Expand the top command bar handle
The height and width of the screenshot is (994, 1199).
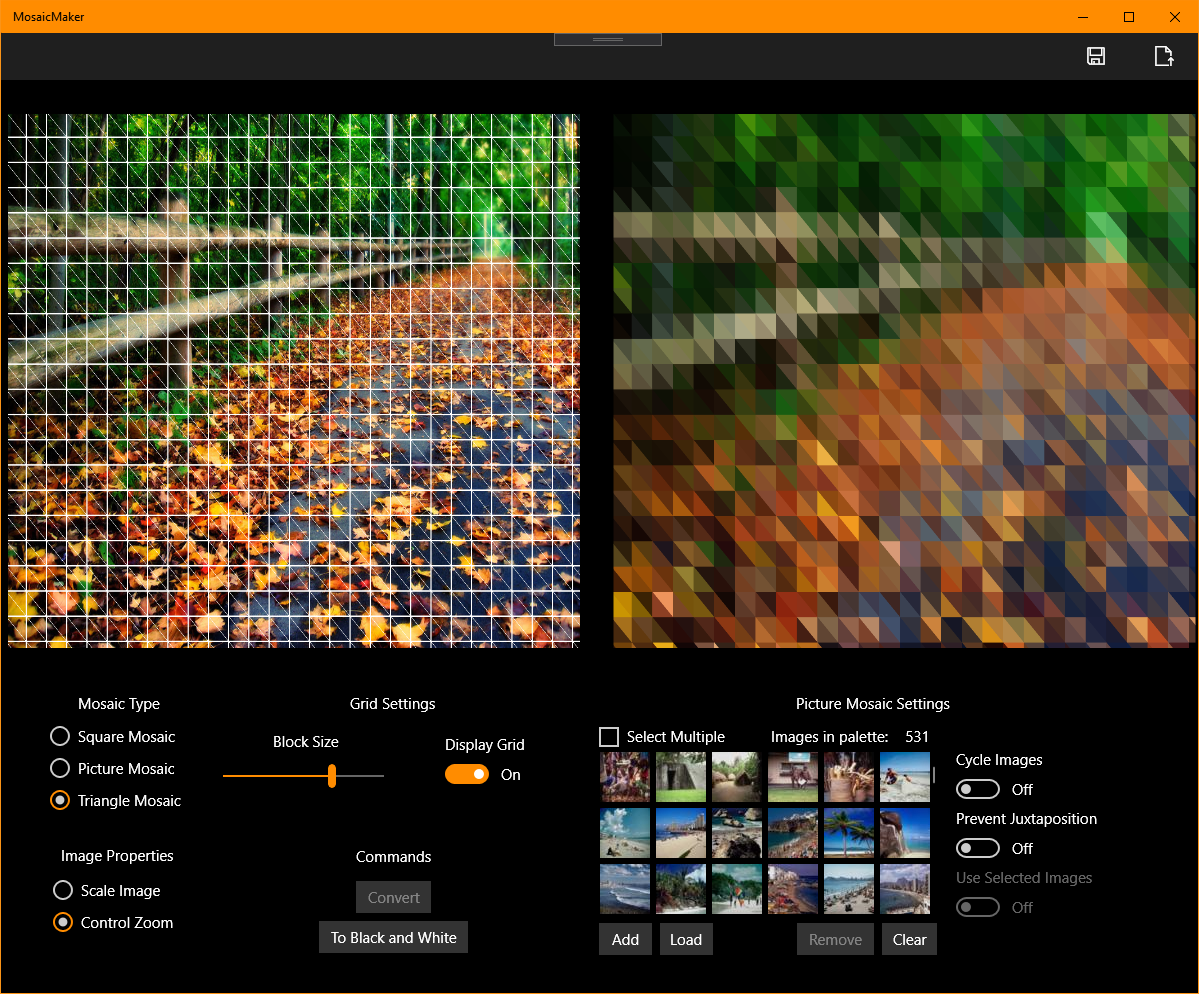608,39
